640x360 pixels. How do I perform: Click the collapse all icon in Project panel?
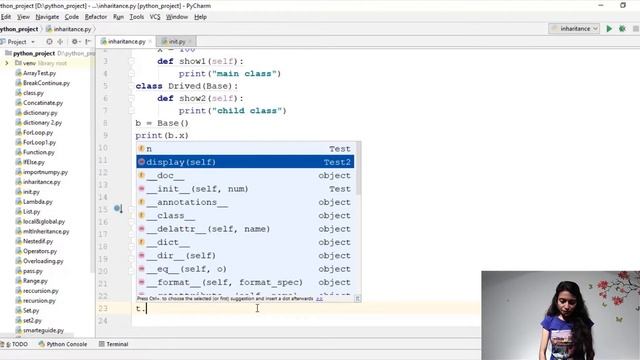tap(60, 42)
